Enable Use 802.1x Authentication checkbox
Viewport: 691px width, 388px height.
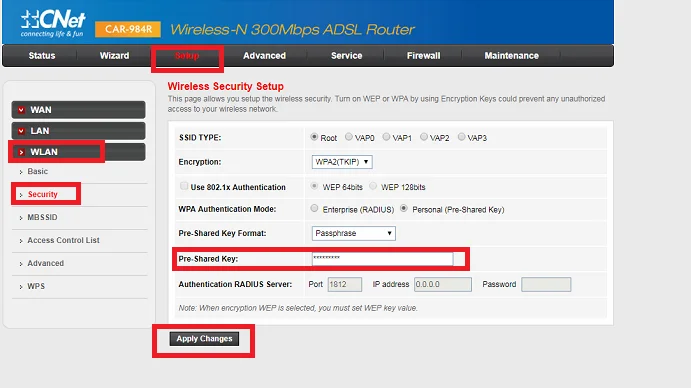click(184, 186)
